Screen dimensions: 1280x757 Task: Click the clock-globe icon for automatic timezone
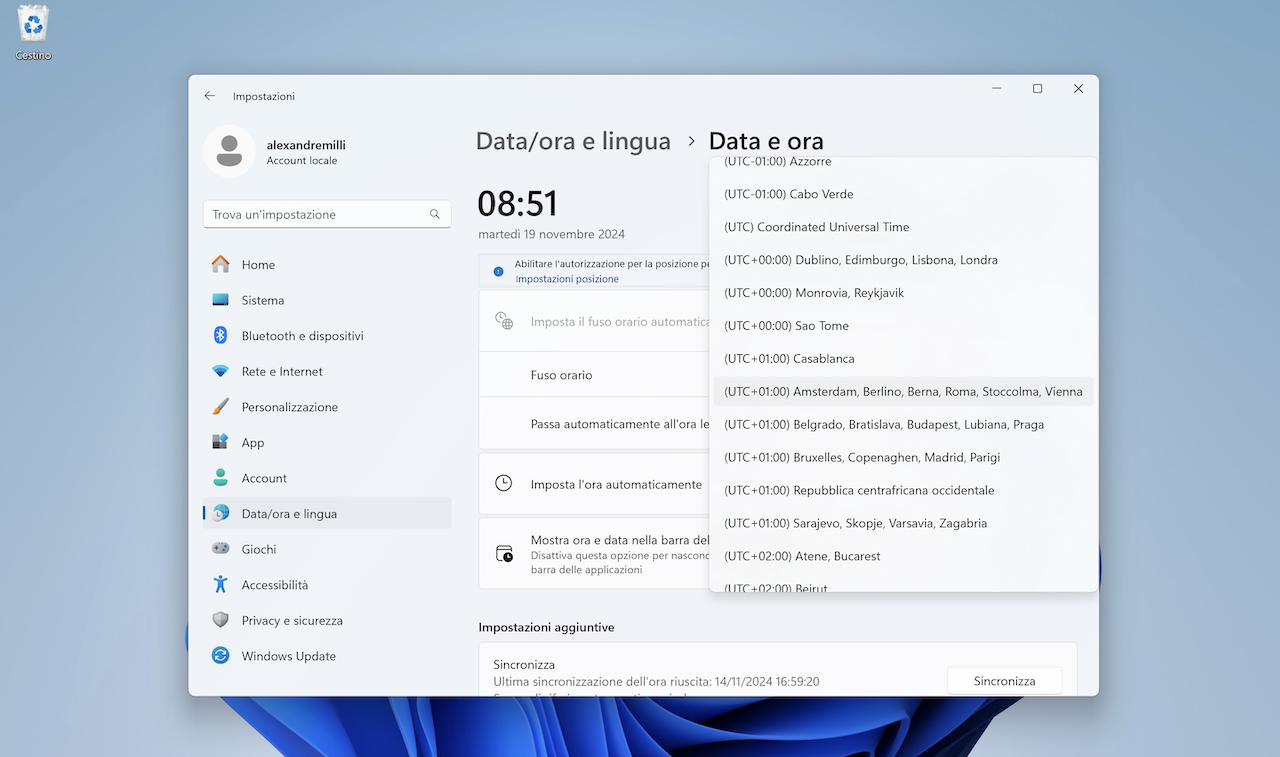pyautogui.click(x=504, y=321)
